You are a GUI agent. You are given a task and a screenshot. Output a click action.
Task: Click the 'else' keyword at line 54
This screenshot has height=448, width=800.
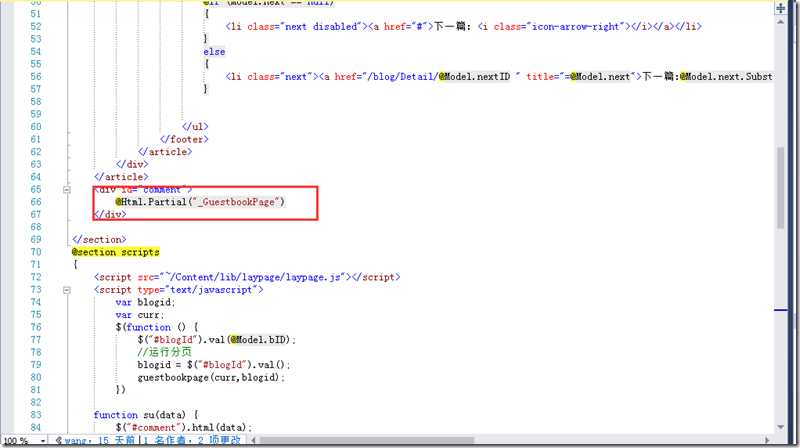(214, 52)
